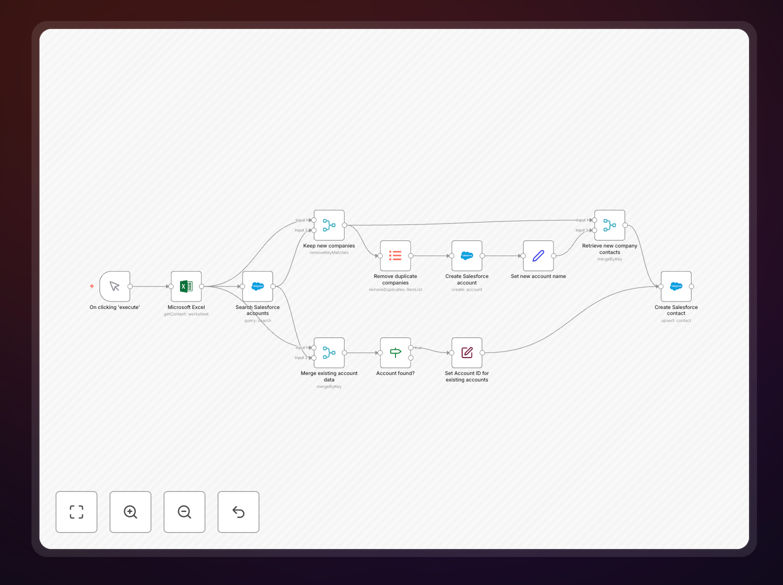Click the 'Merge existing account data' label
Screen dimensions: 783x585
[329, 376]
